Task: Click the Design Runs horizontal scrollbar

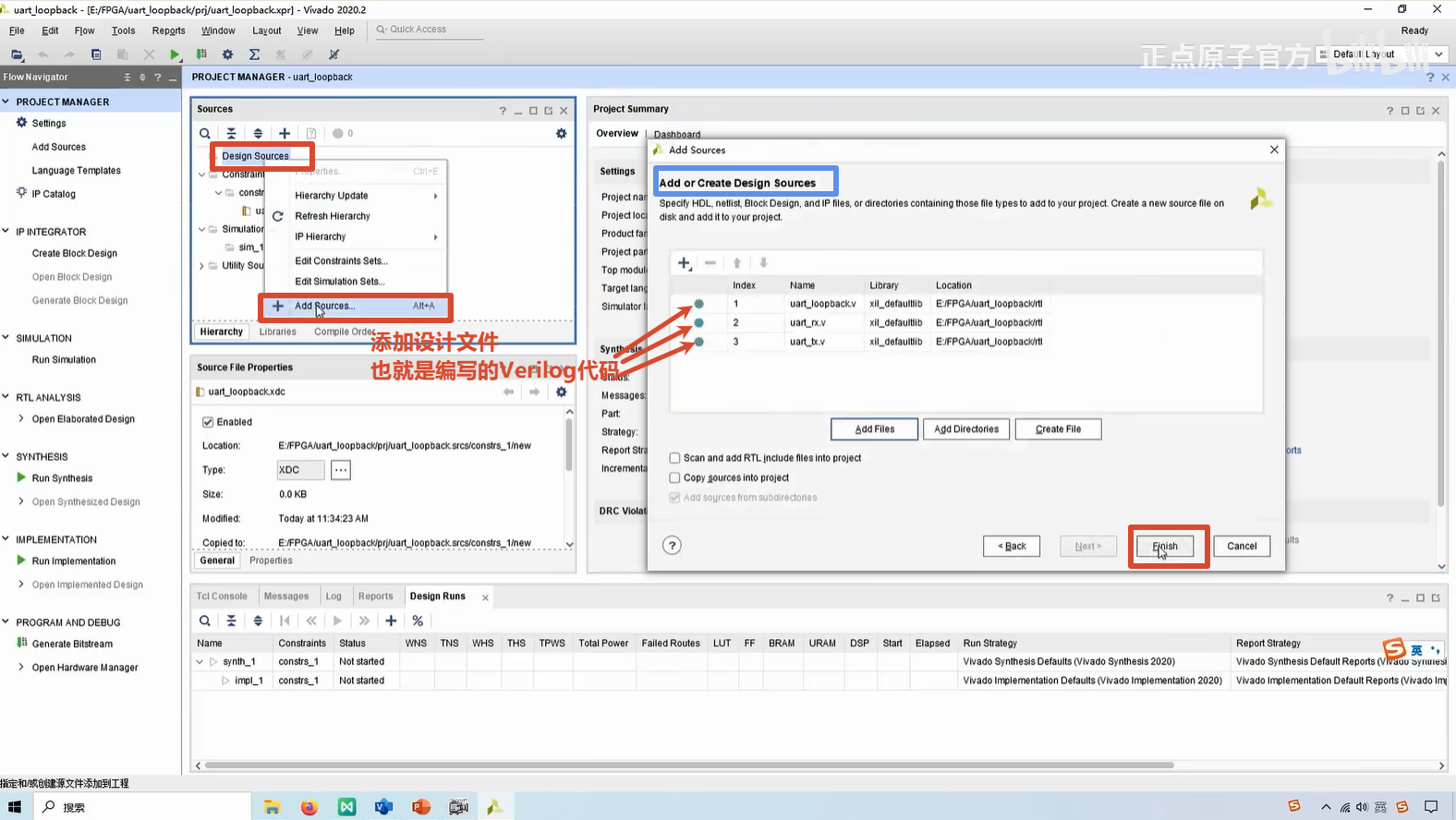Action: point(688,766)
